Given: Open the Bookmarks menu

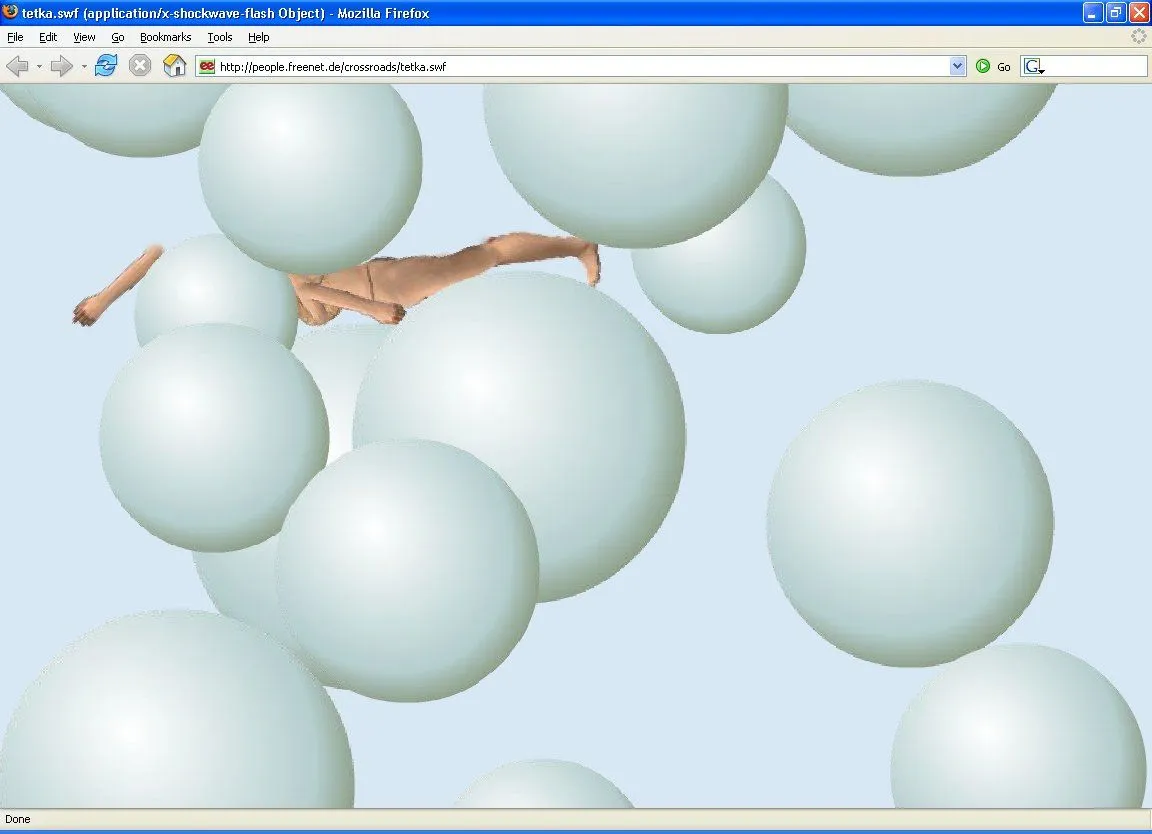Looking at the screenshot, I should (164, 37).
